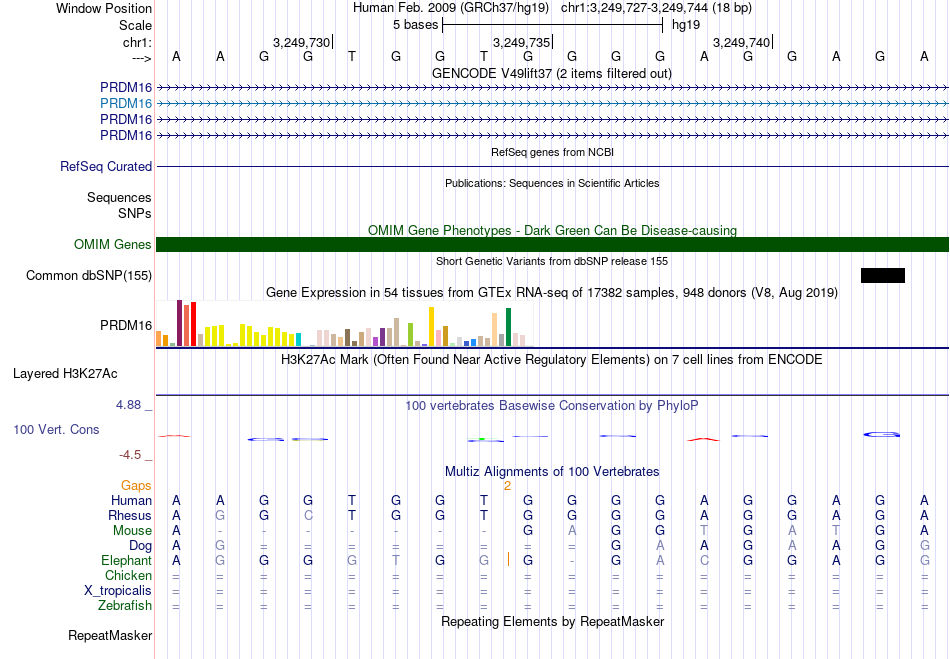This screenshot has width=950, height=659.
Task: Click the Sequences track label
Action: click(119, 197)
